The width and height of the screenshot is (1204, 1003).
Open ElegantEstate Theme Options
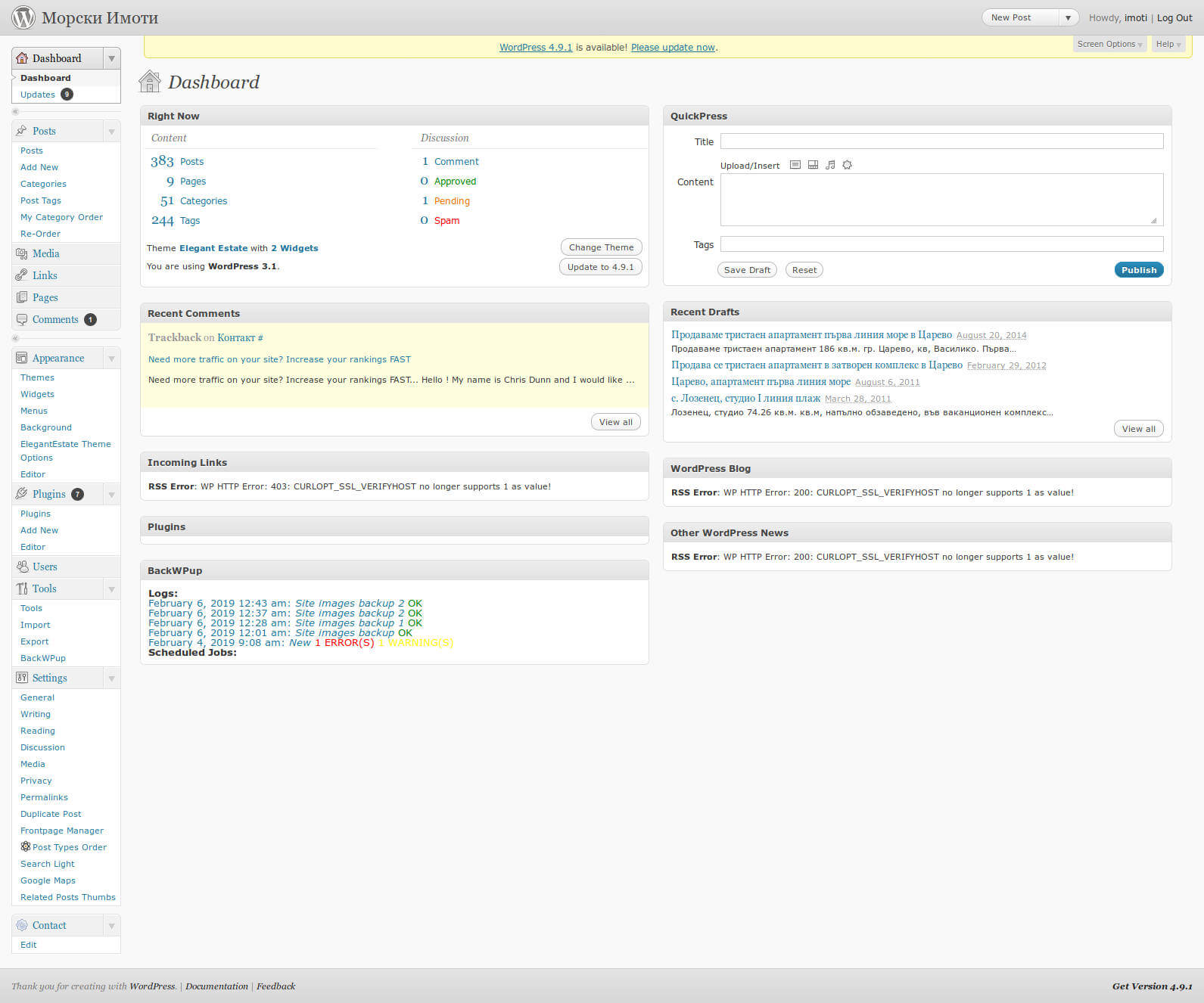(x=66, y=451)
